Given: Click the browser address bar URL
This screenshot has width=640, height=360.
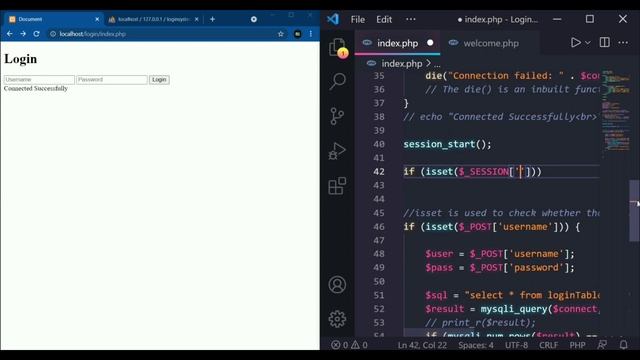Looking at the screenshot, I should pos(93,34).
